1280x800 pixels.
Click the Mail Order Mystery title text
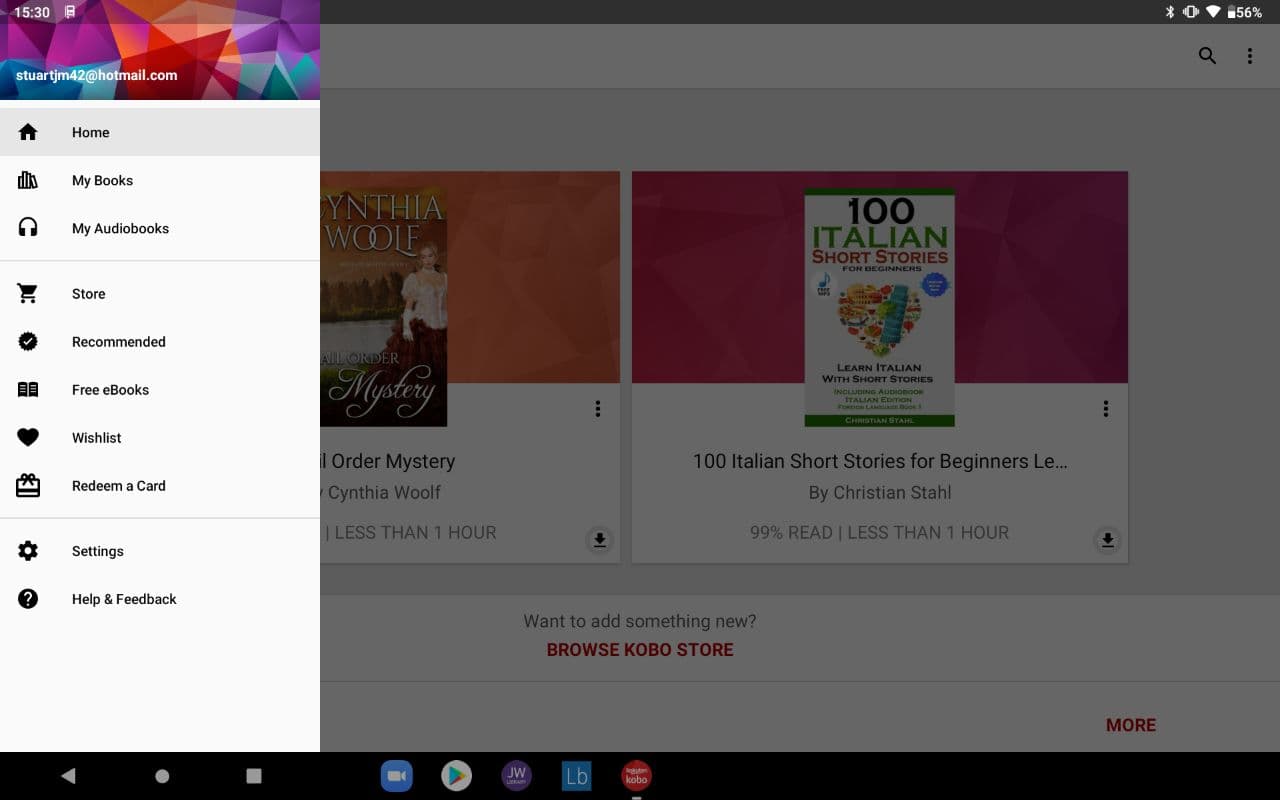(388, 461)
